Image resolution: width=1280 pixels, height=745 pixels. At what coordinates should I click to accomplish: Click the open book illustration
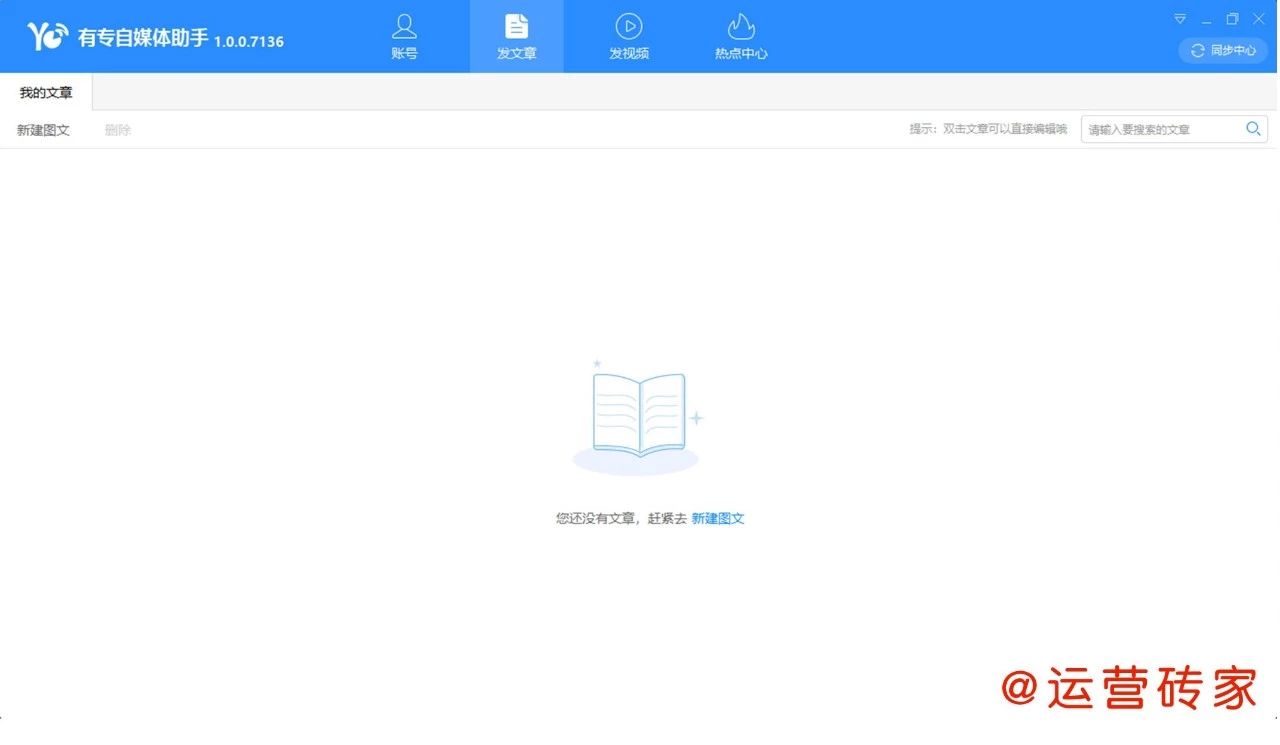click(638, 414)
